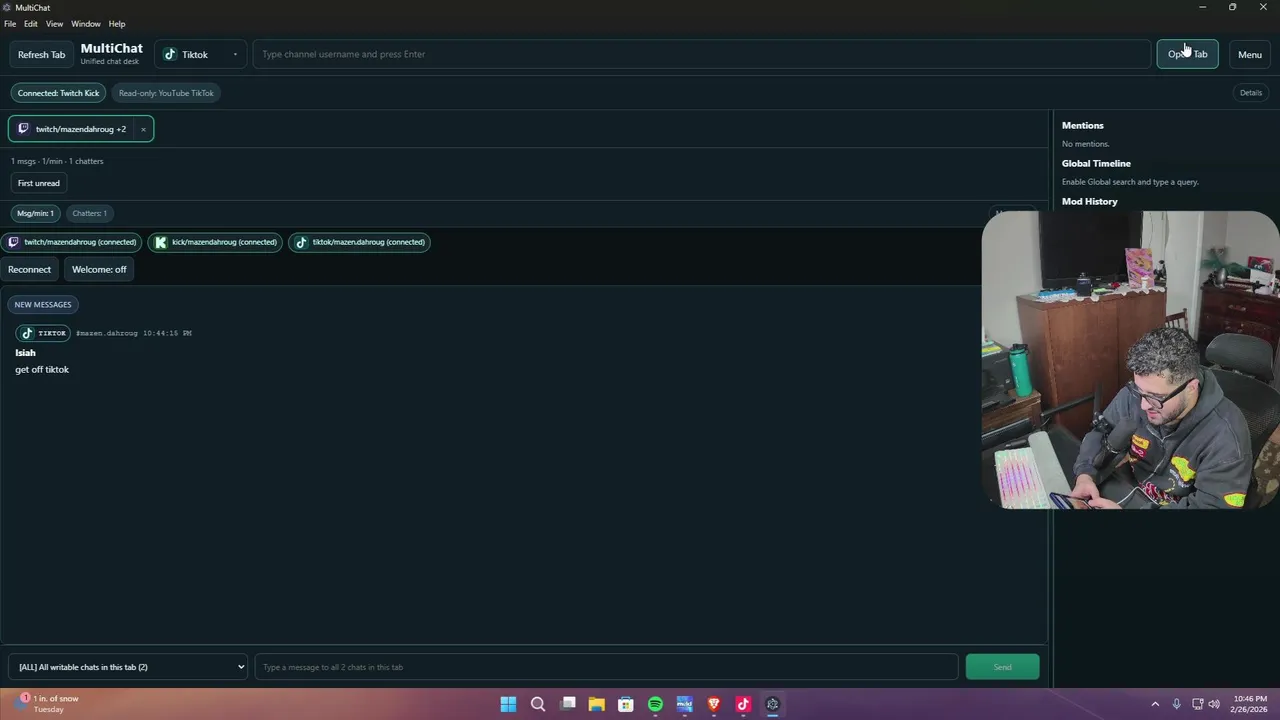This screenshot has width=1280, height=720.
Task: Click the username Isiah in chat
Action: tap(25, 352)
